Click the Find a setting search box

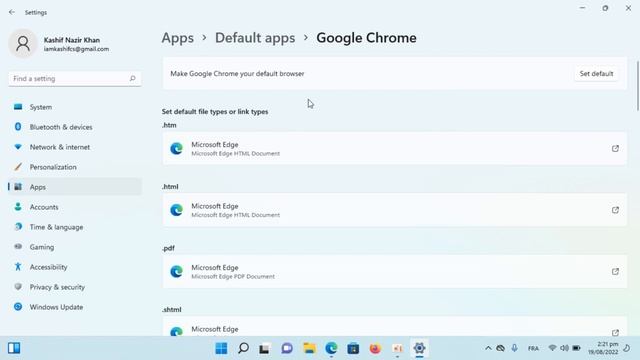coord(75,78)
